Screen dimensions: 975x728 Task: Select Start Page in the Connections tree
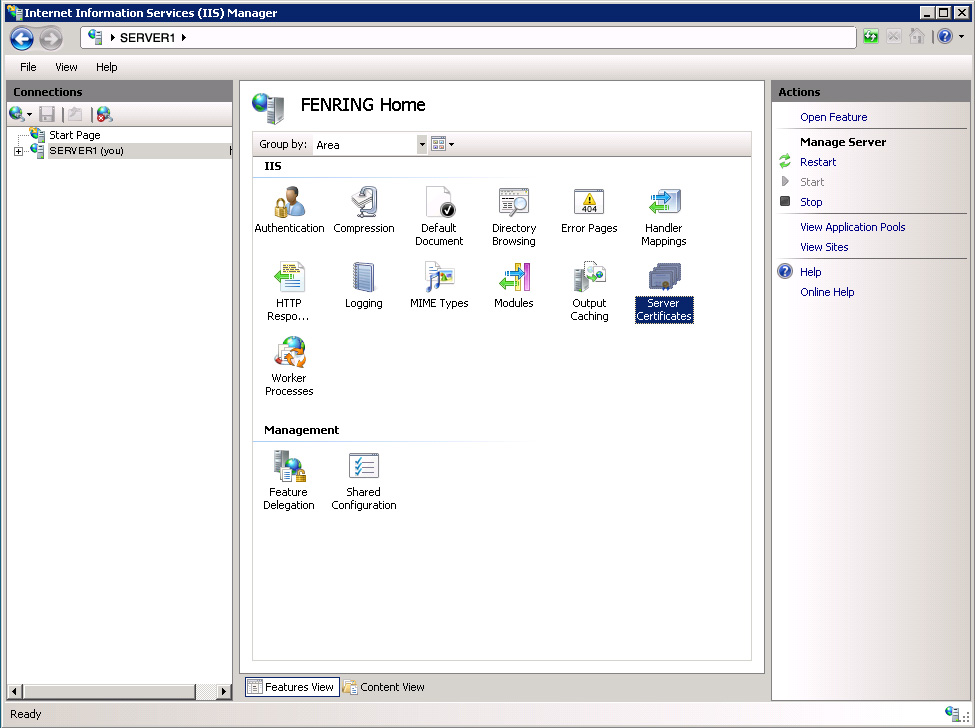click(74, 135)
